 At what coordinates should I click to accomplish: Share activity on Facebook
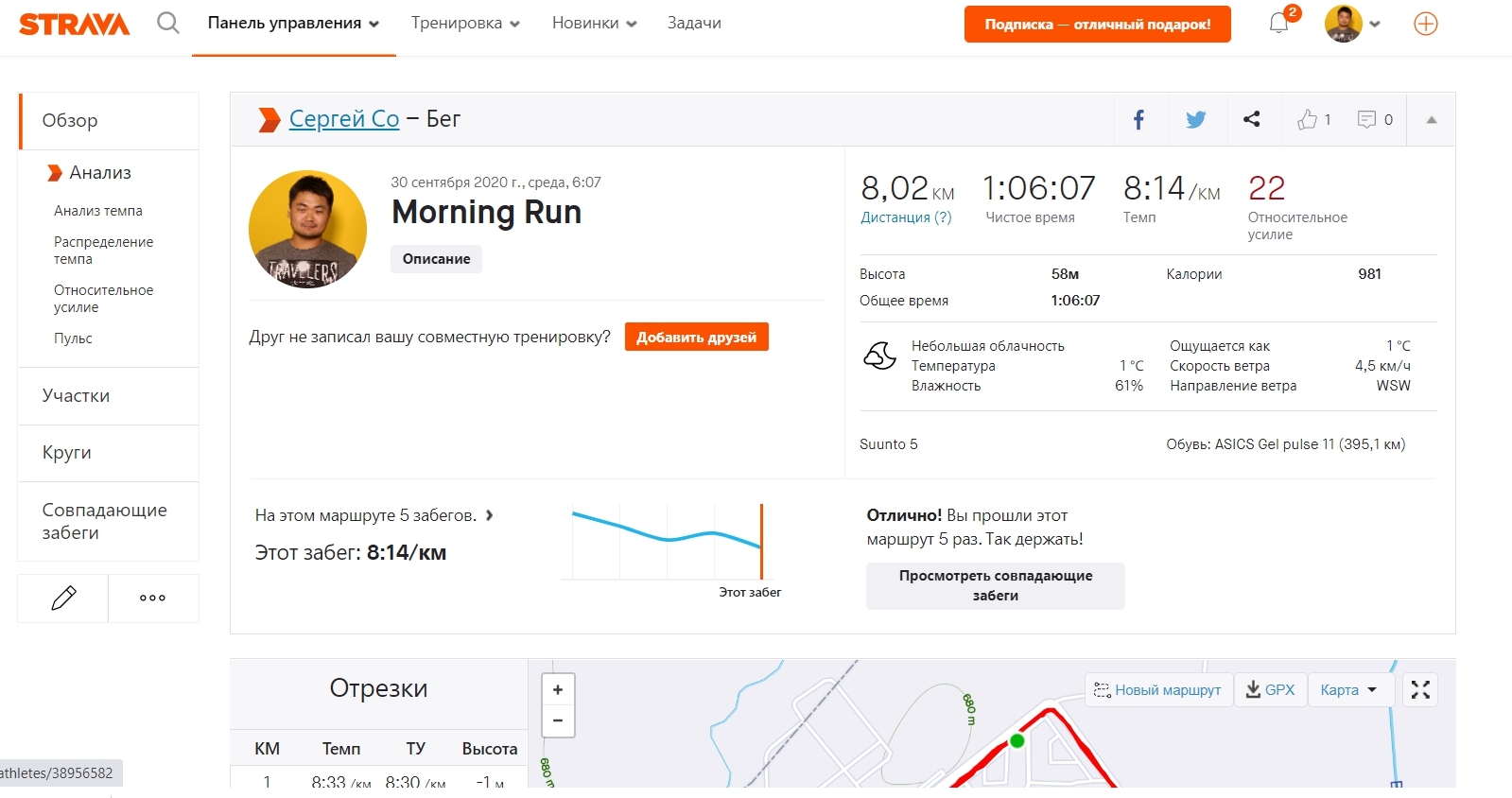(x=1138, y=119)
